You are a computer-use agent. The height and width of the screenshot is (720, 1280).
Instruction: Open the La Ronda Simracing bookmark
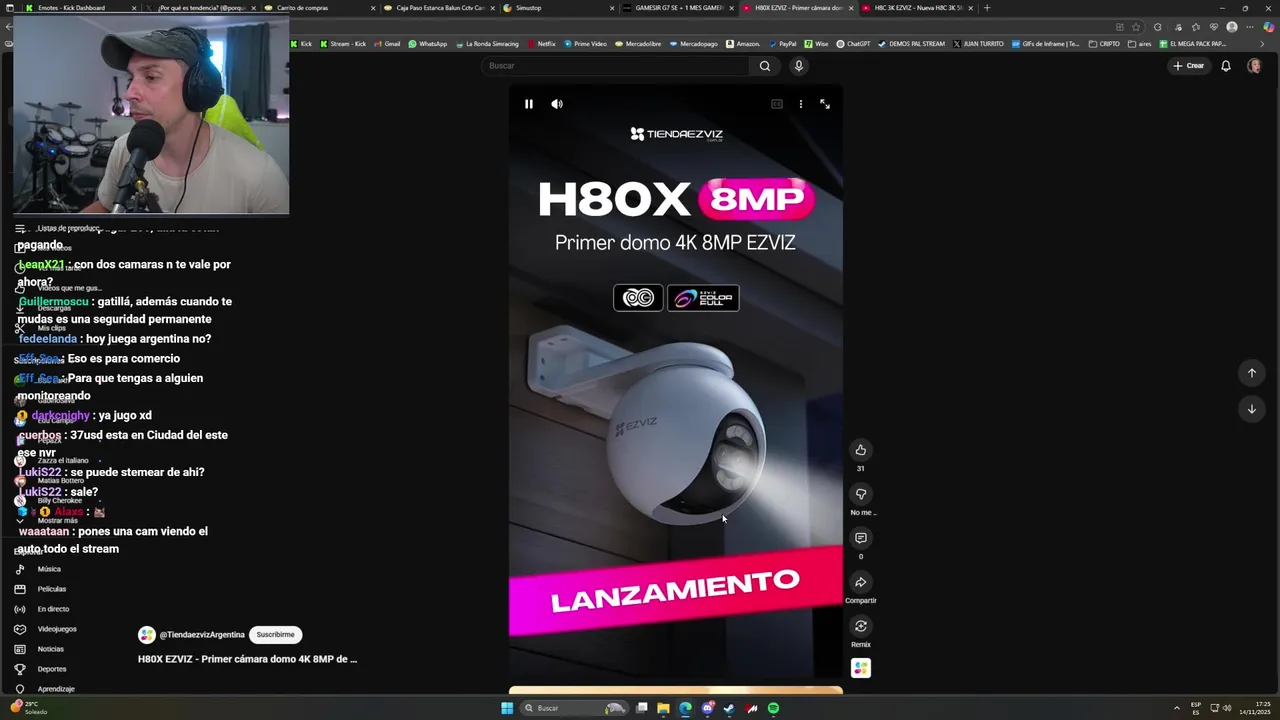point(486,44)
